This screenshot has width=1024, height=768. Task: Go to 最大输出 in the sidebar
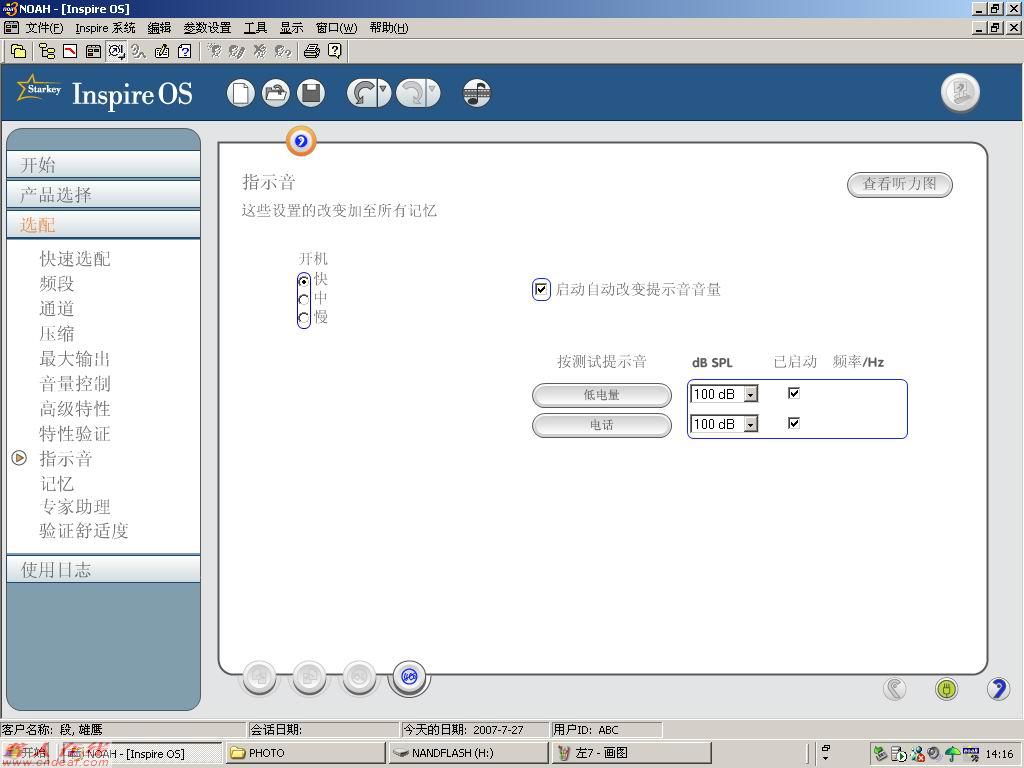pos(75,359)
